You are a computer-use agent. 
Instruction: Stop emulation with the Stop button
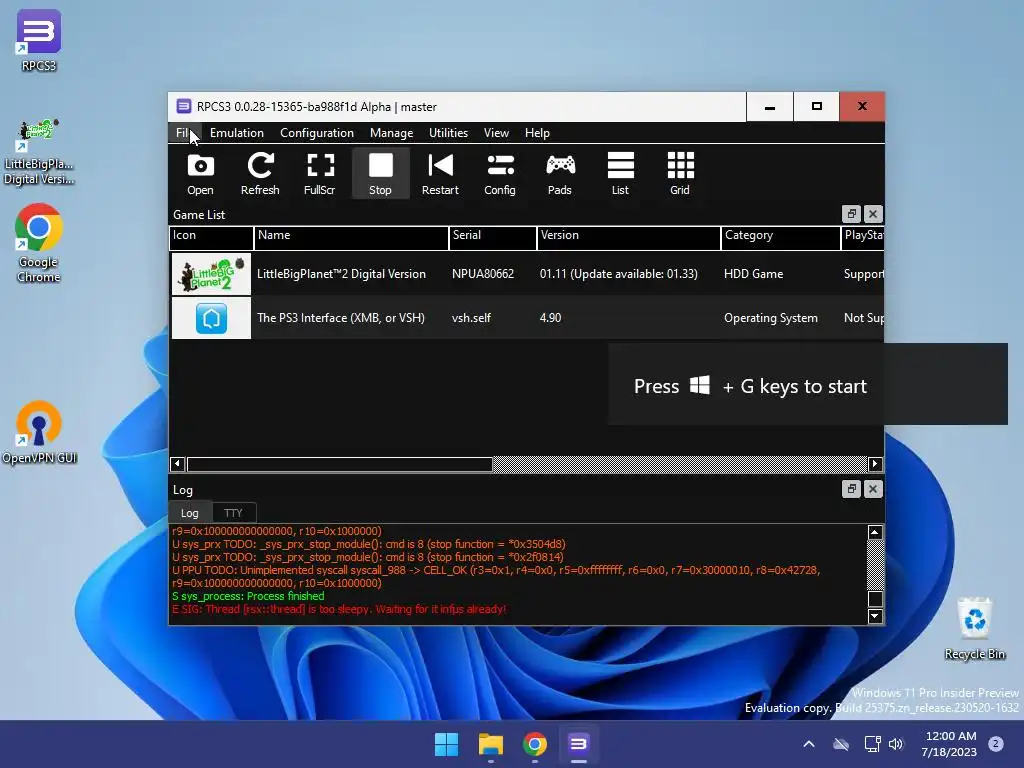pos(380,174)
